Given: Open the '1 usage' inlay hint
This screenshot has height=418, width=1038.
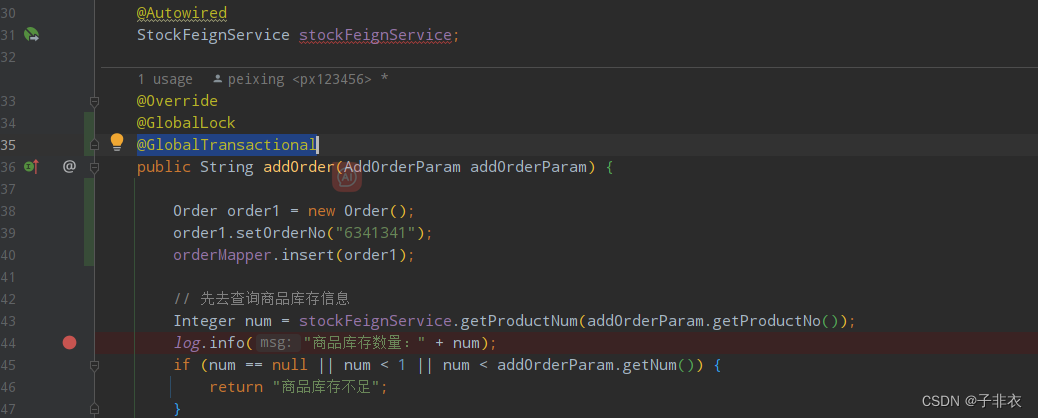Looking at the screenshot, I should (x=165, y=79).
